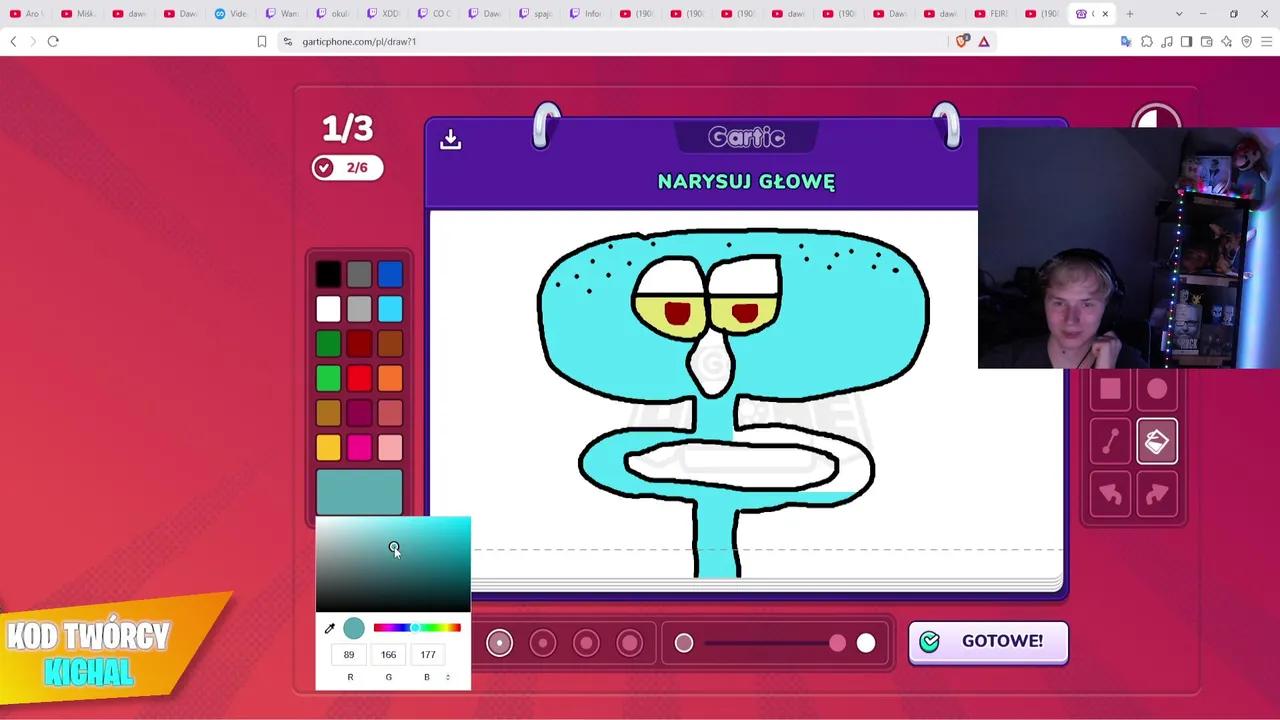
Task: Choose the second brush thickness
Action: [x=543, y=642]
